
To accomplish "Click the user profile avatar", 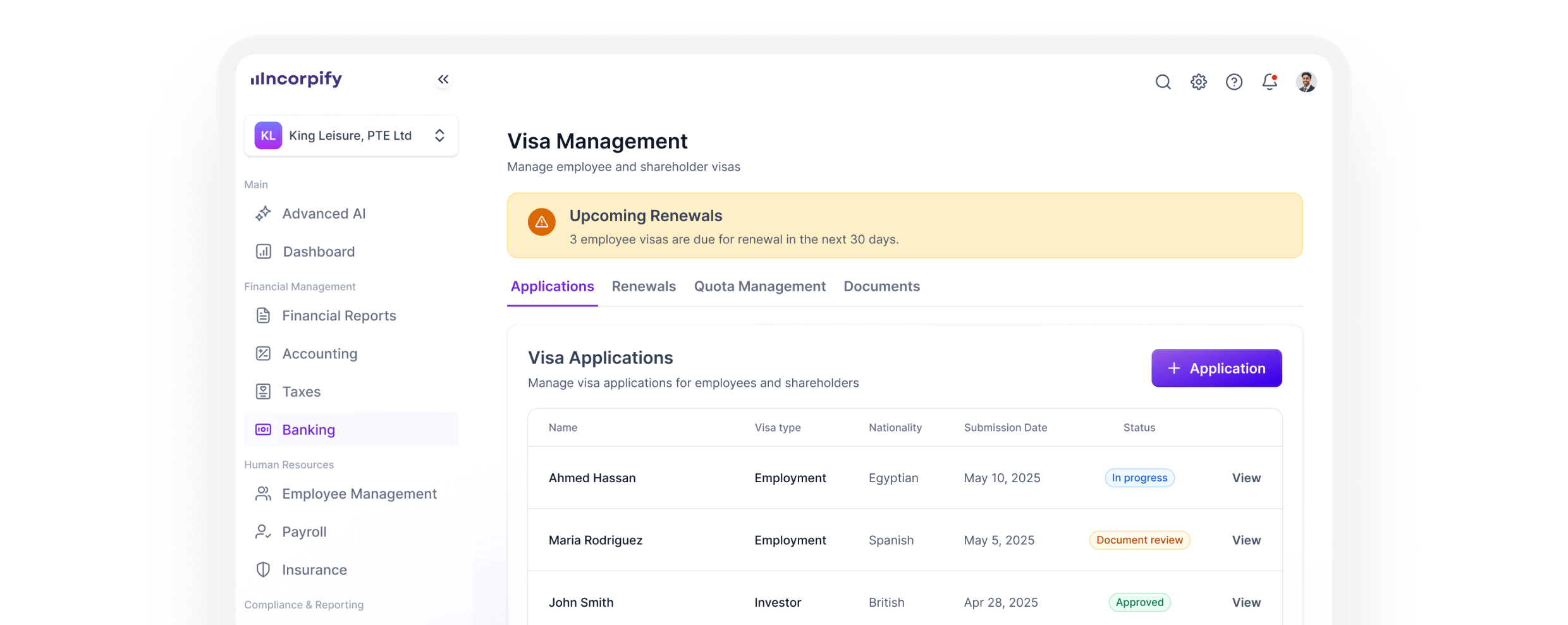I will point(1306,82).
